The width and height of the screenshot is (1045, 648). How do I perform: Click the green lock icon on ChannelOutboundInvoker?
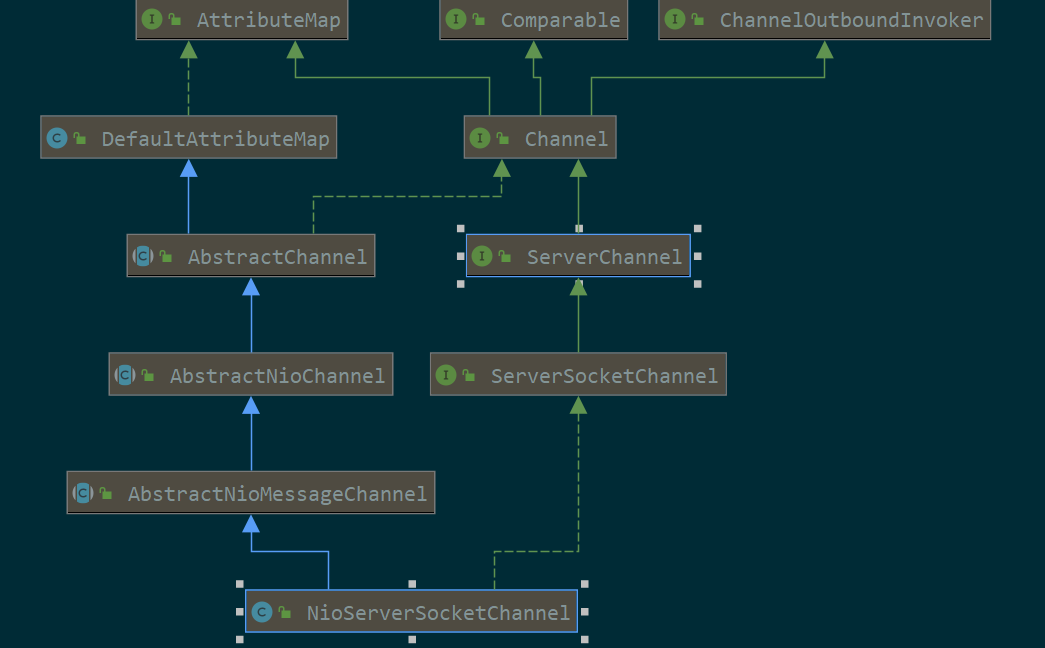(x=698, y=19)
